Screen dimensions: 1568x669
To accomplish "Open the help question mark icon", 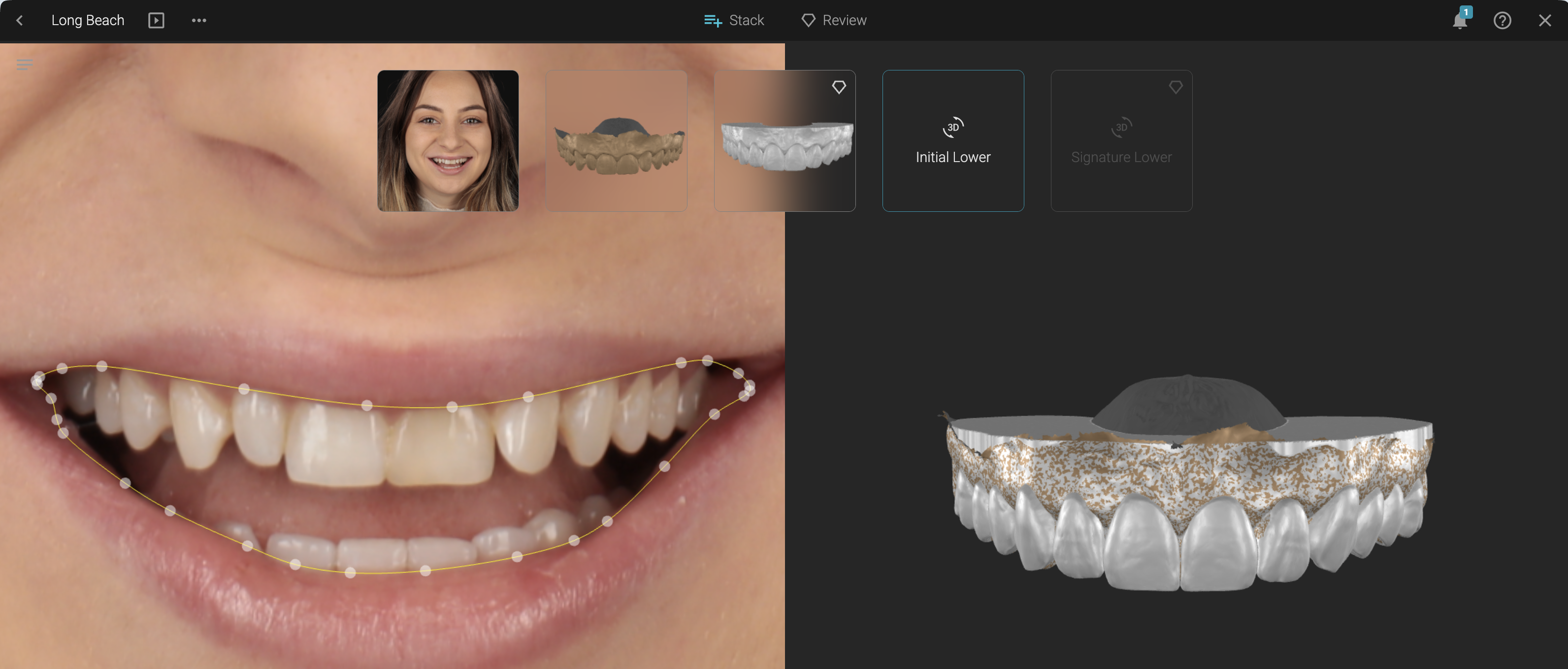I will tap(1502, 21).
